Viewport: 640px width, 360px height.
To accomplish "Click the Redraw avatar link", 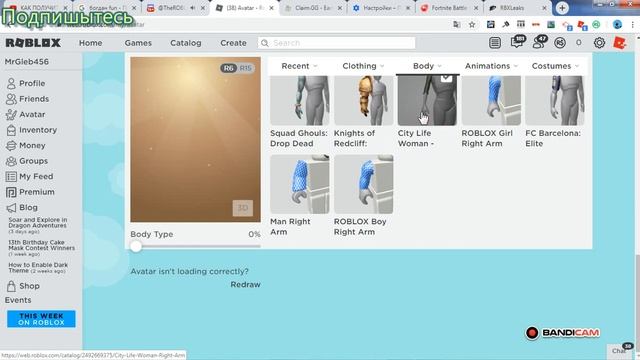I will (x=245, y=284).
